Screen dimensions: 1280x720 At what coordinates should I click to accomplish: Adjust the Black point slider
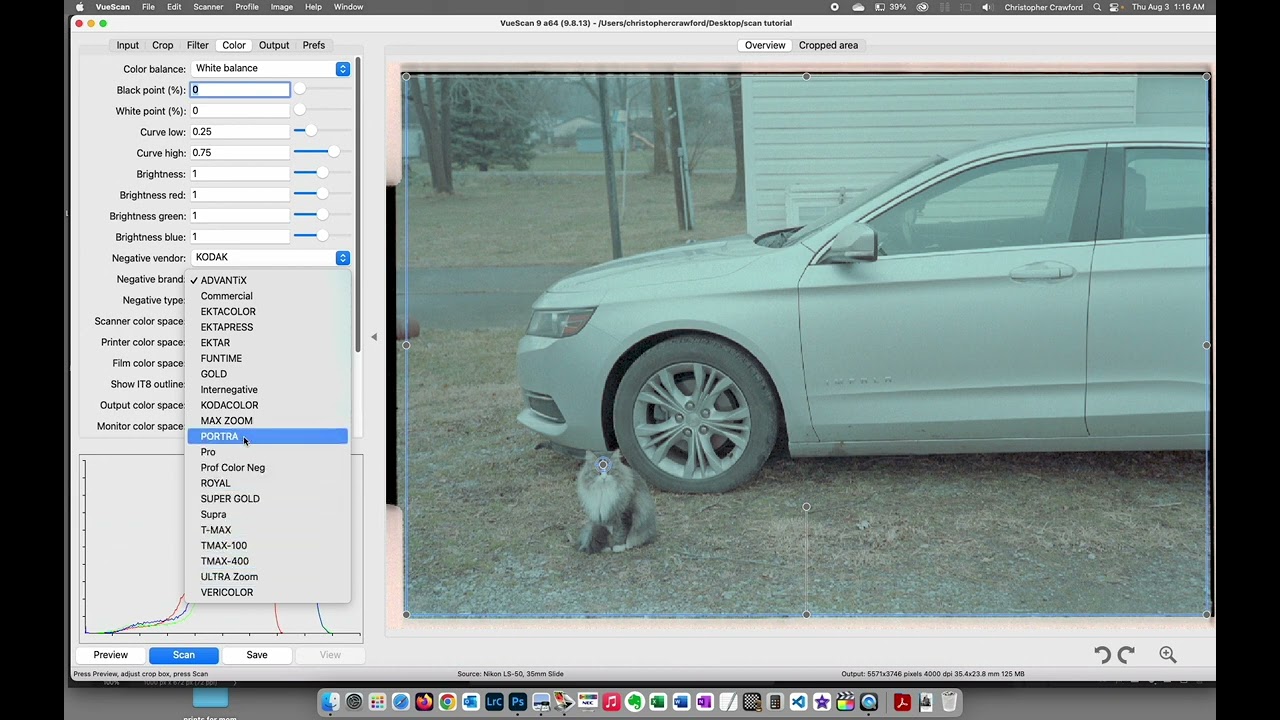pyautogui.click(x=300, y=90)
